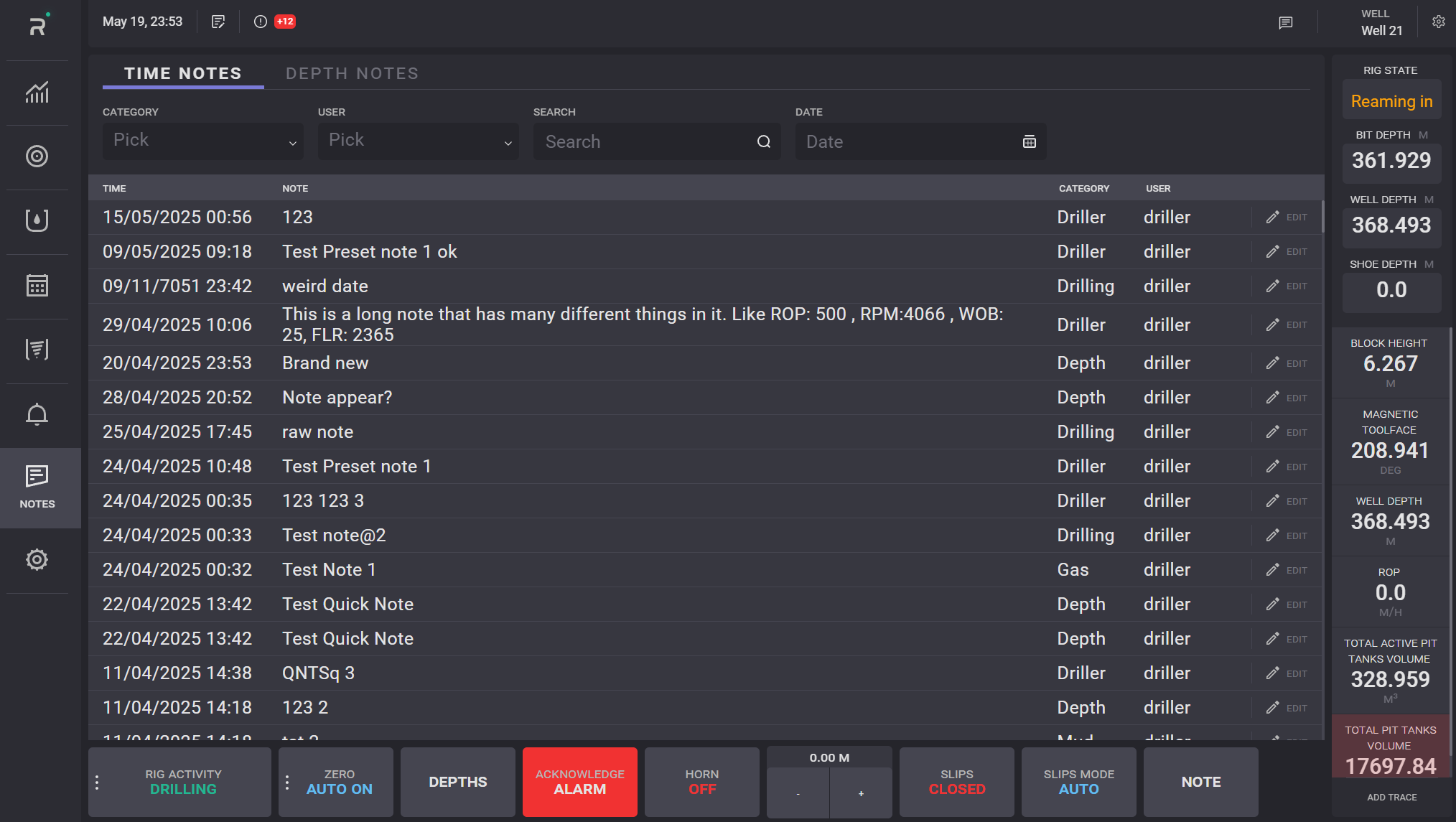1456x822 pixels.
Task: Select the Time Notes tab
Action: [183, 73]
